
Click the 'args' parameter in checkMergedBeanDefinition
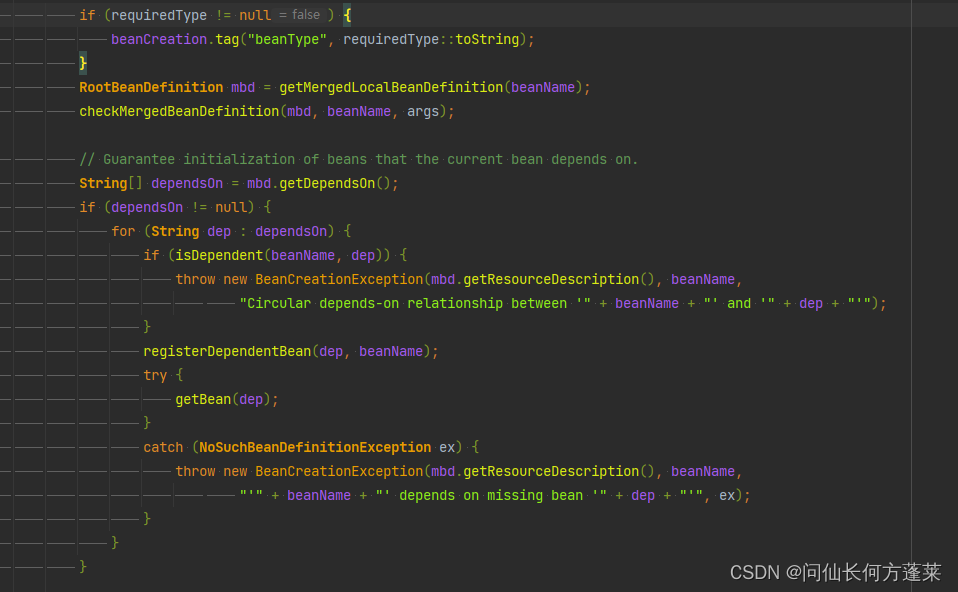tap(423, 112)
